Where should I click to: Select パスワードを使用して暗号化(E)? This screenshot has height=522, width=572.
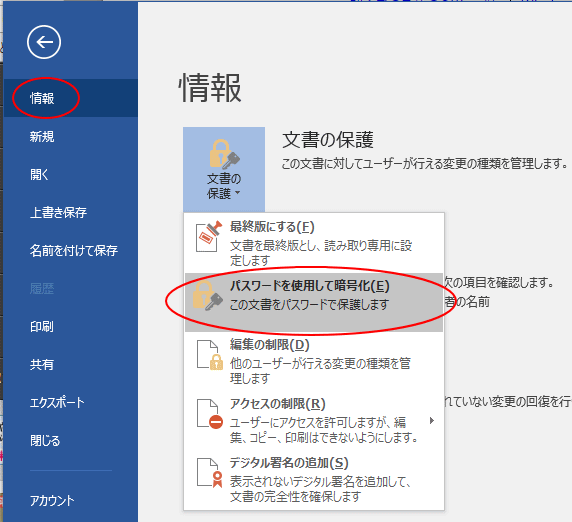click(314, 302)
